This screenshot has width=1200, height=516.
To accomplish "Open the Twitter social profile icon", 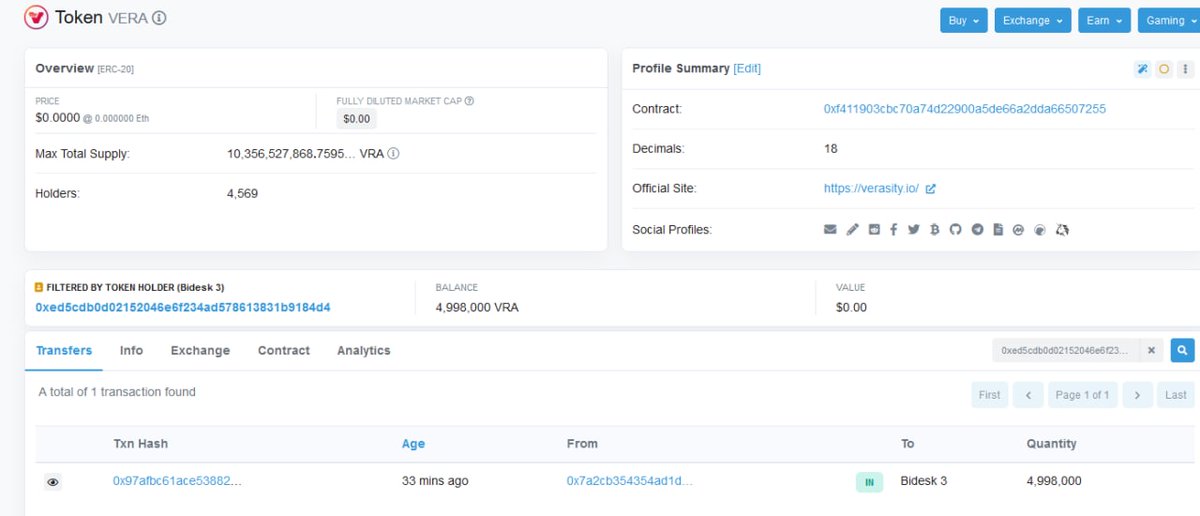I will (913, 230).
